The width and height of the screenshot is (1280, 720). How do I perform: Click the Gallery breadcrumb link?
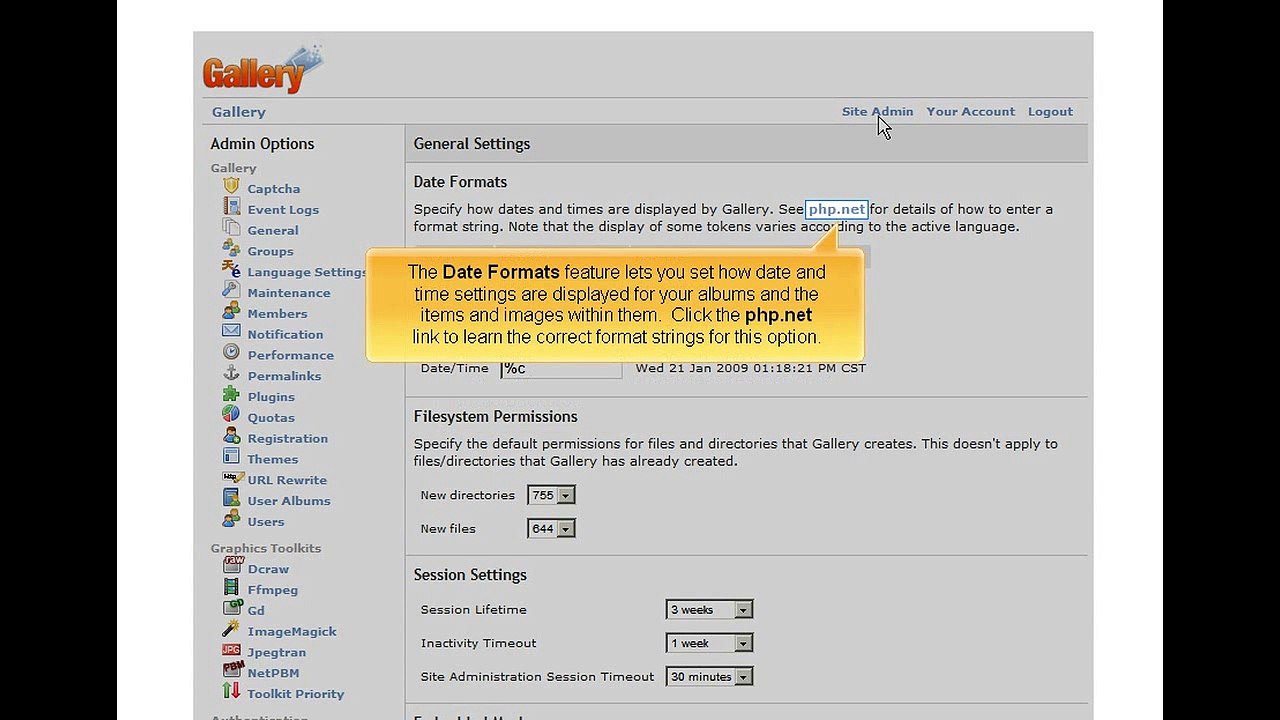(x=239, y=112)
